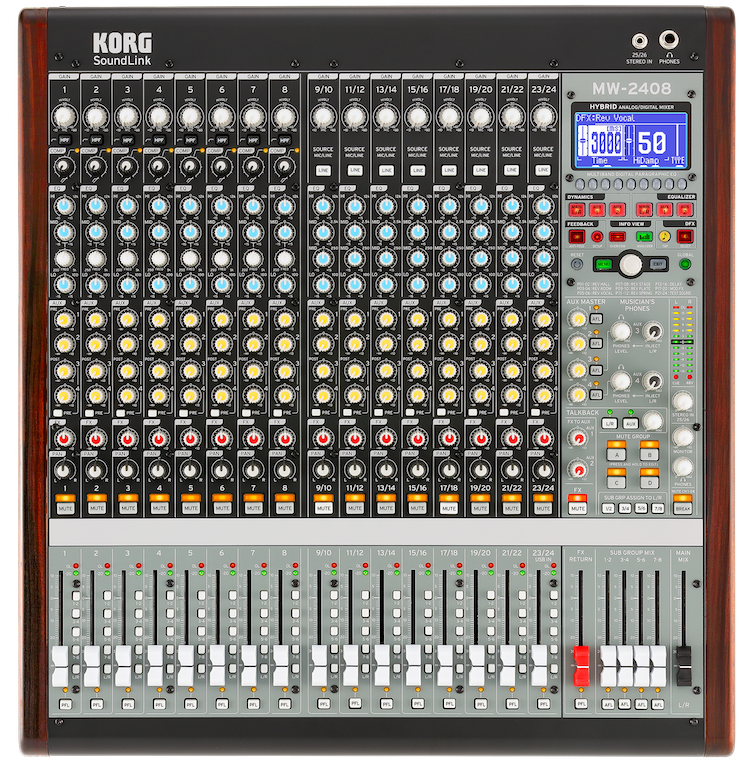Mute stereo channel 23/24
Screen dimensions: 750x762
coord(543,508)
